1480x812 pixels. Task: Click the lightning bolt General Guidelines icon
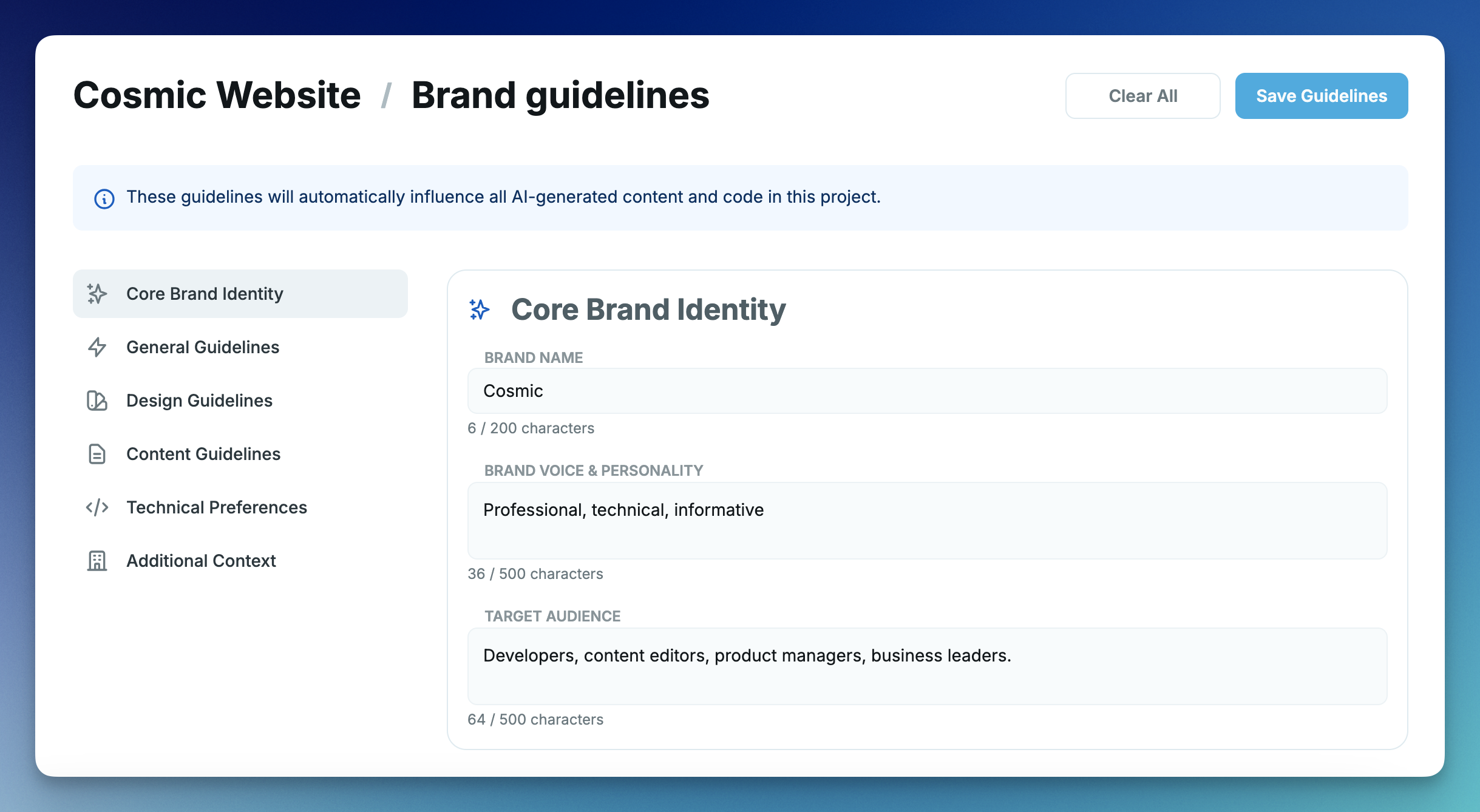click(x=97, y=347)
